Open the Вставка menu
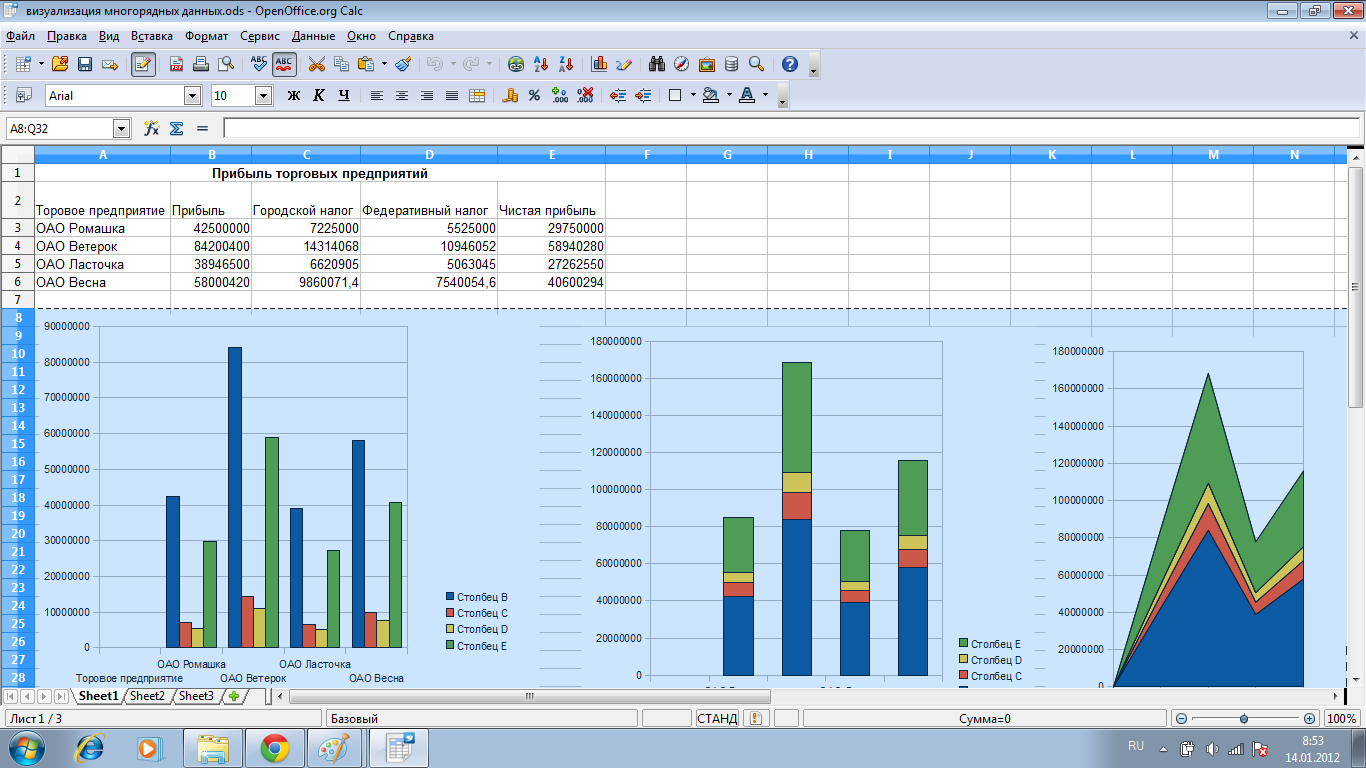Image resolution: width=1366 pixels, height=768 pixels. tap(151, 36)
